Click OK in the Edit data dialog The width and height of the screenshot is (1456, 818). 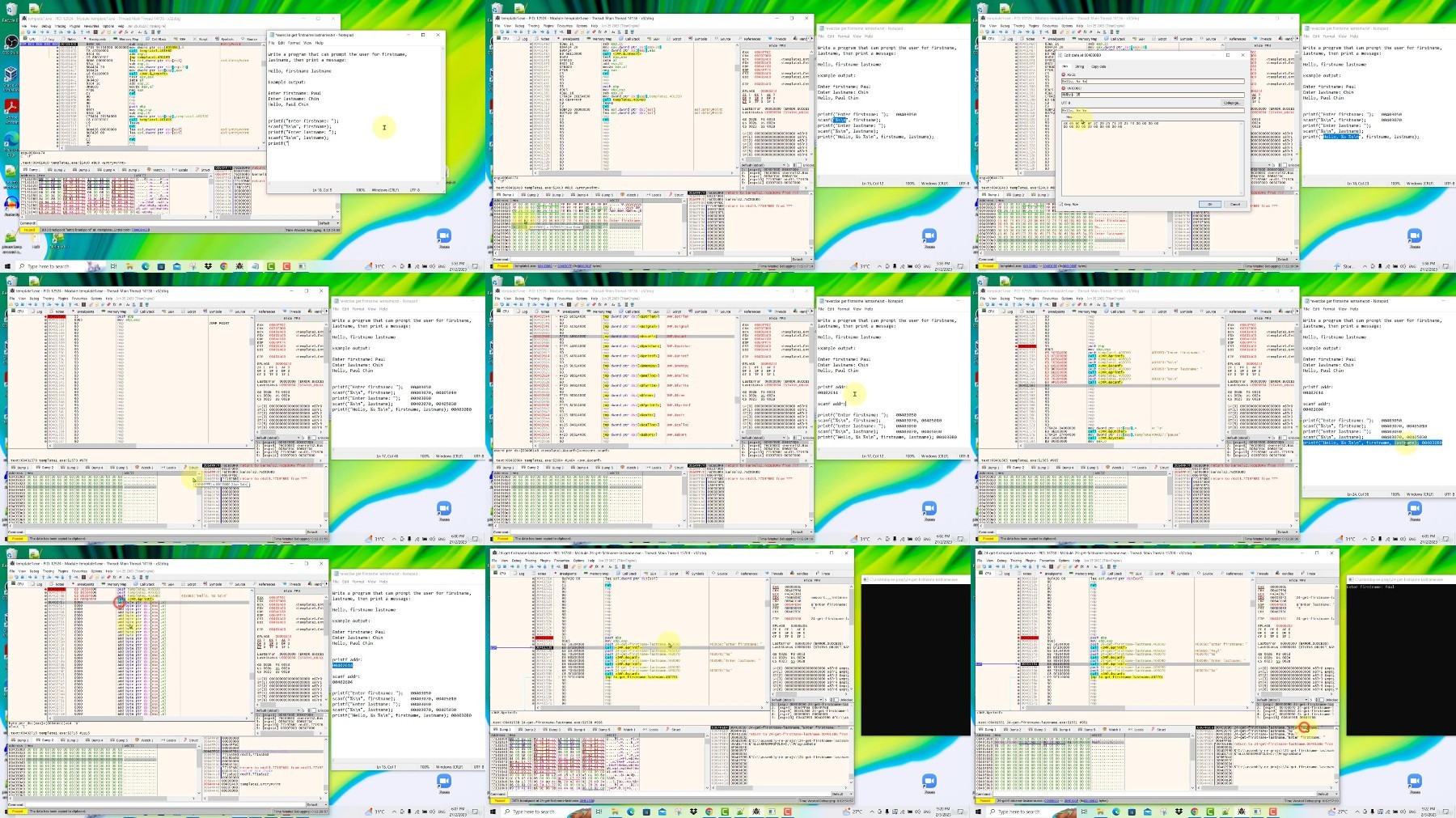click(x=1210, y=205)
